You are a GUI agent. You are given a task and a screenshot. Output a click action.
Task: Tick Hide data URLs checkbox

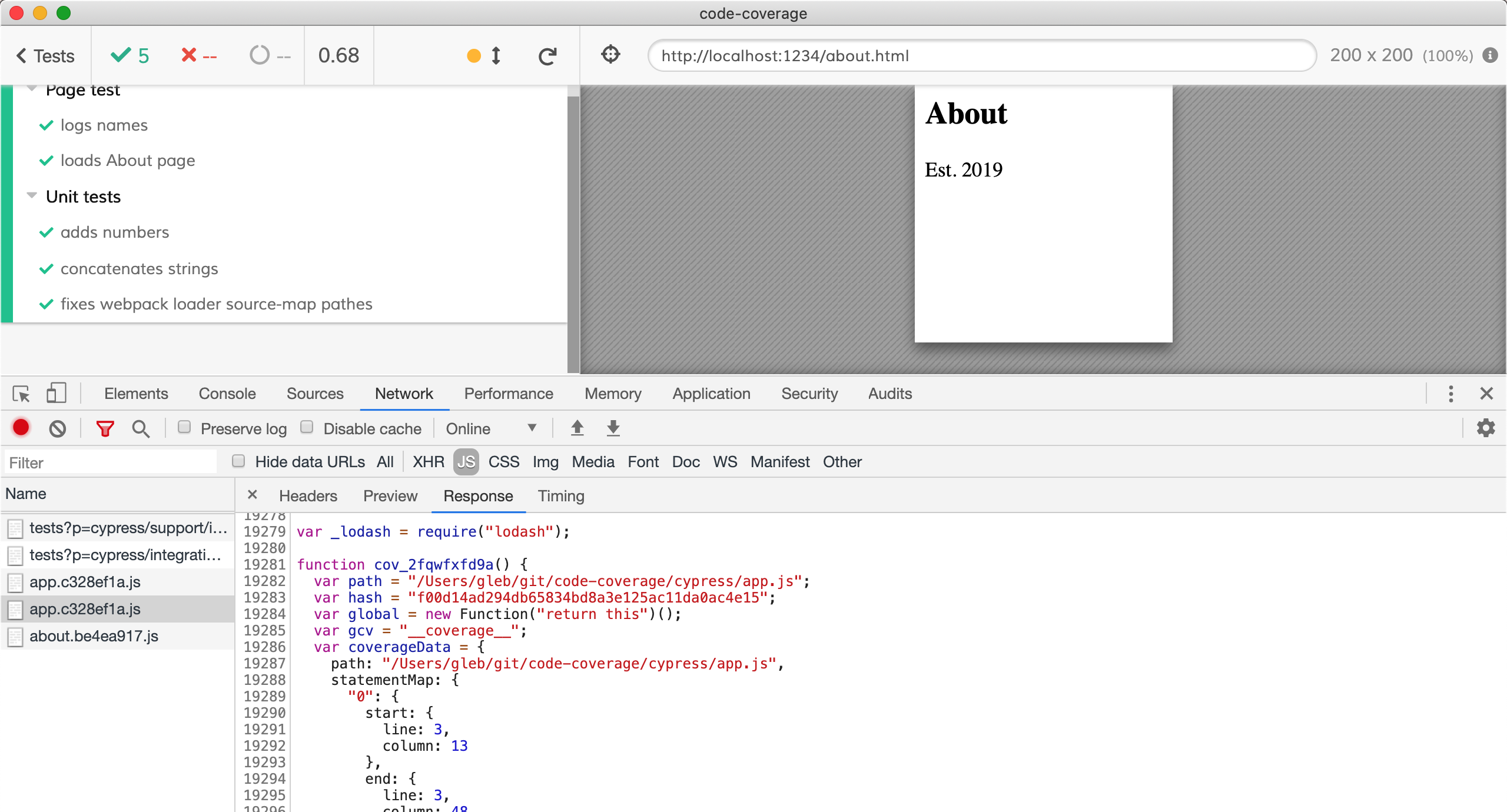click(238, 461)
